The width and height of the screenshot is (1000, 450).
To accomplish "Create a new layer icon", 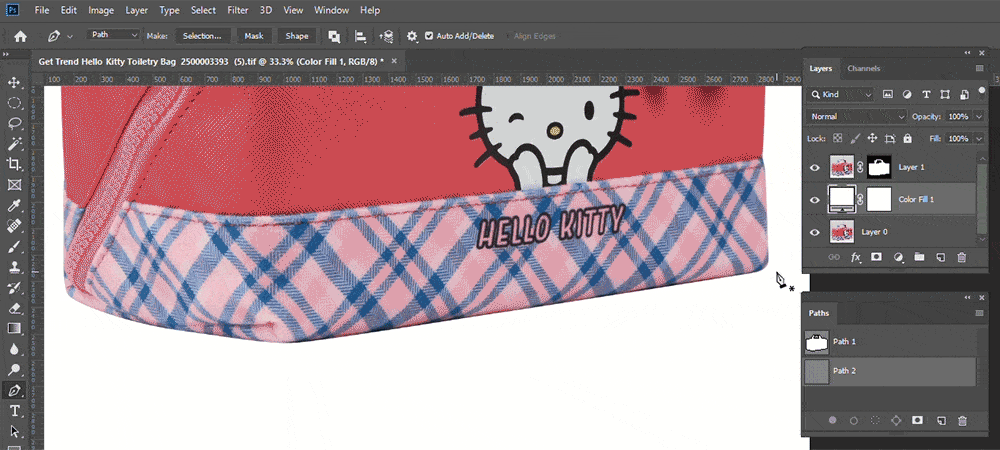I will point(940,258).
